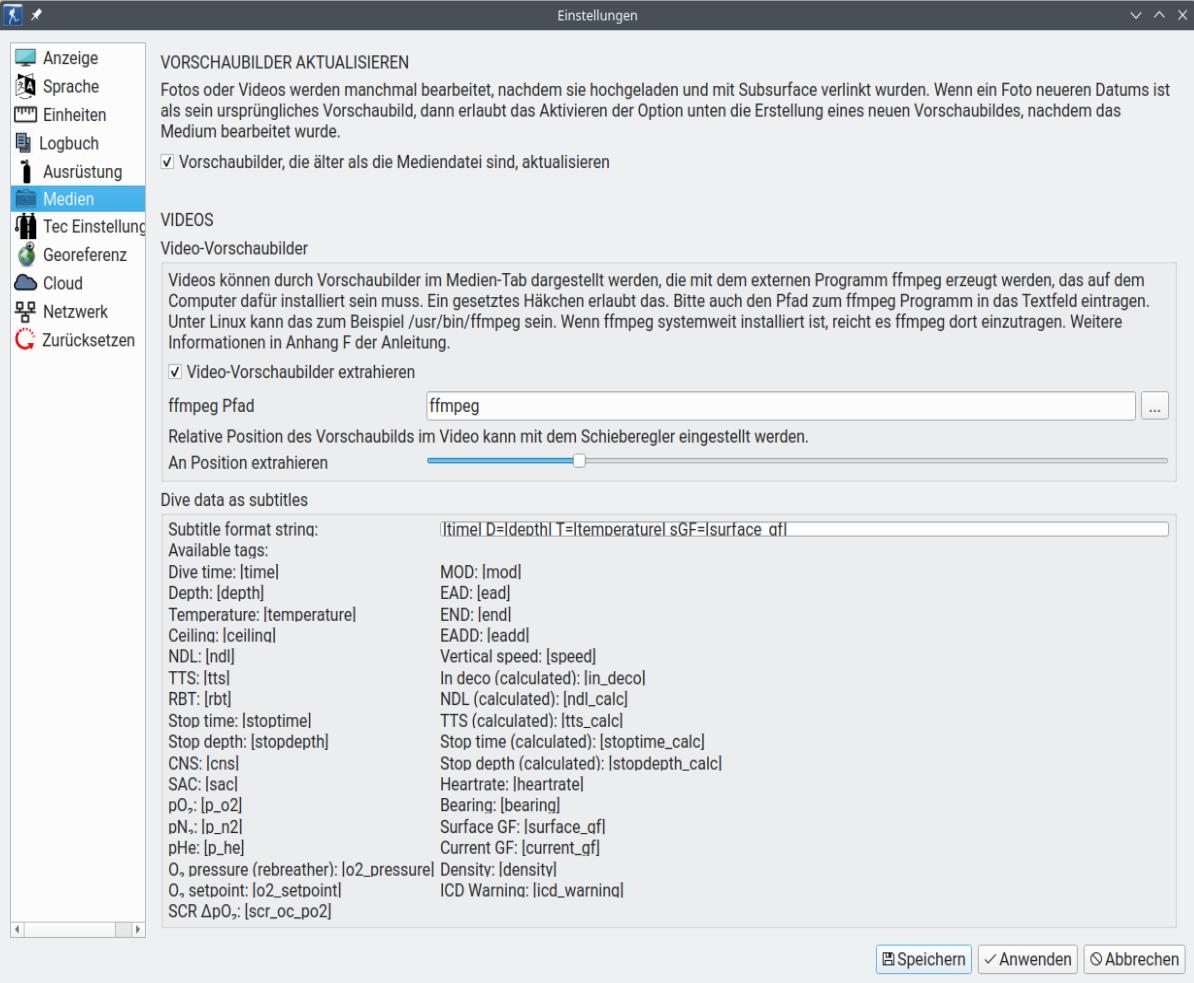This screenshot has width=1194, height=983.
Task: Click the Anwenden button
Action: [x=1025, y=958]
